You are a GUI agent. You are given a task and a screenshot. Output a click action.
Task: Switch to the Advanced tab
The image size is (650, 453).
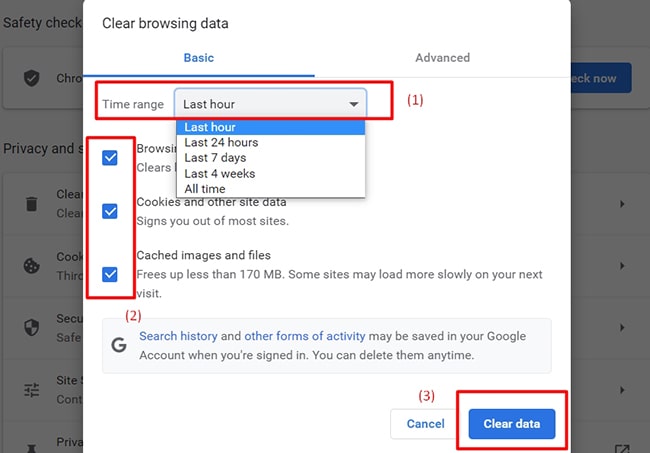442,58
